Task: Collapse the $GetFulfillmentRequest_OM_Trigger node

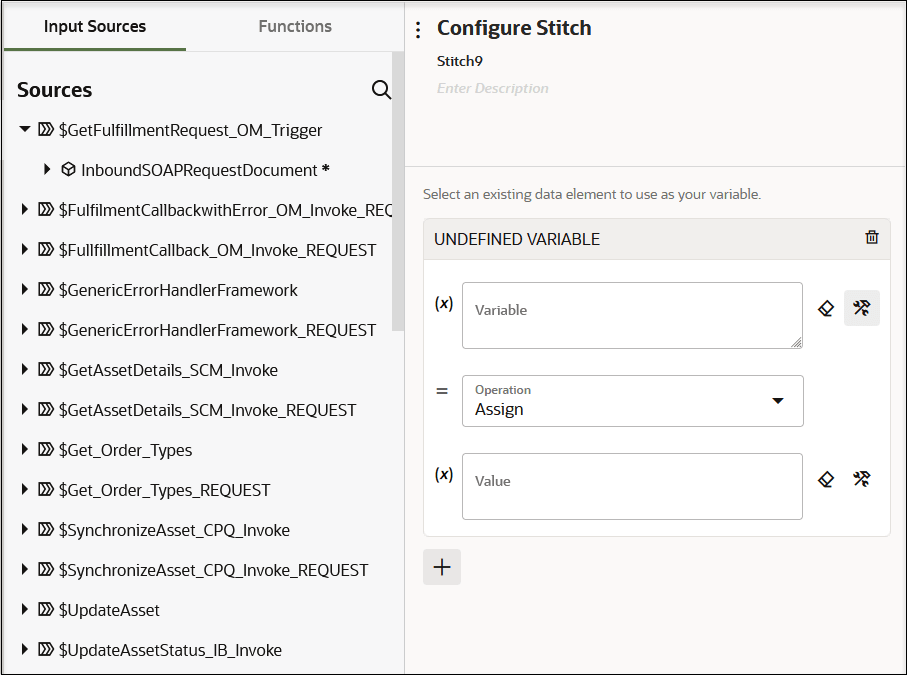Action: pos(25,130)
